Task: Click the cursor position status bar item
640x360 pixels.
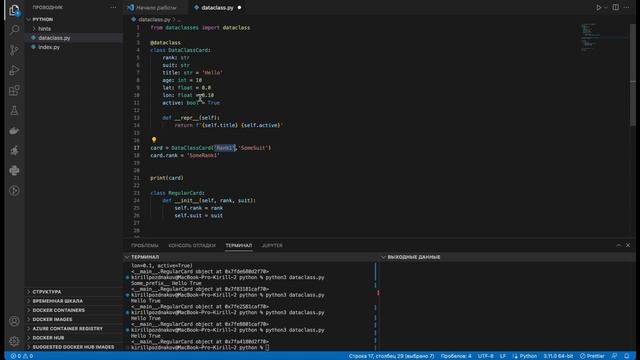Action: pos(391,356)
